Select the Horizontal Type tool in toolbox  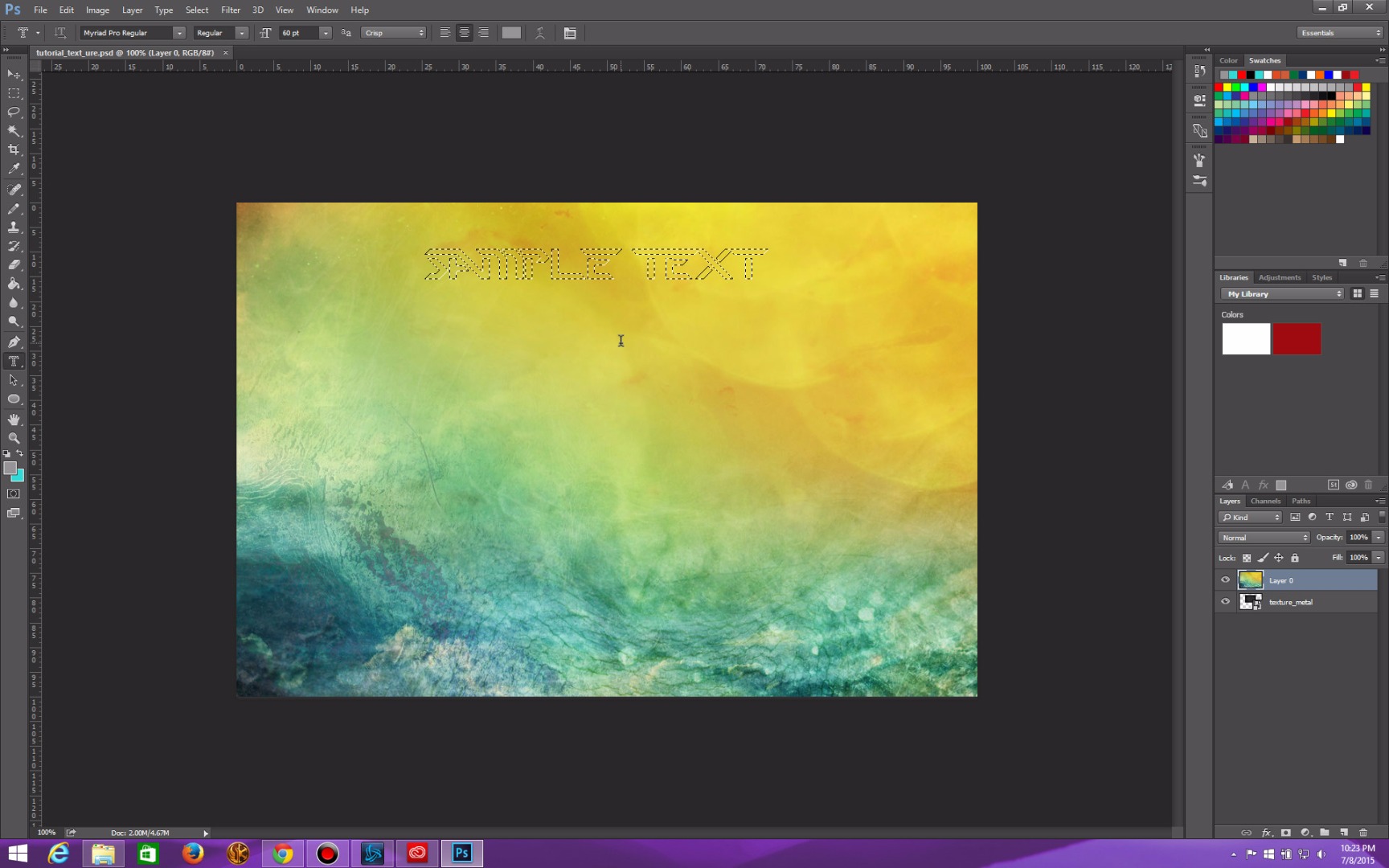point(14,361)
